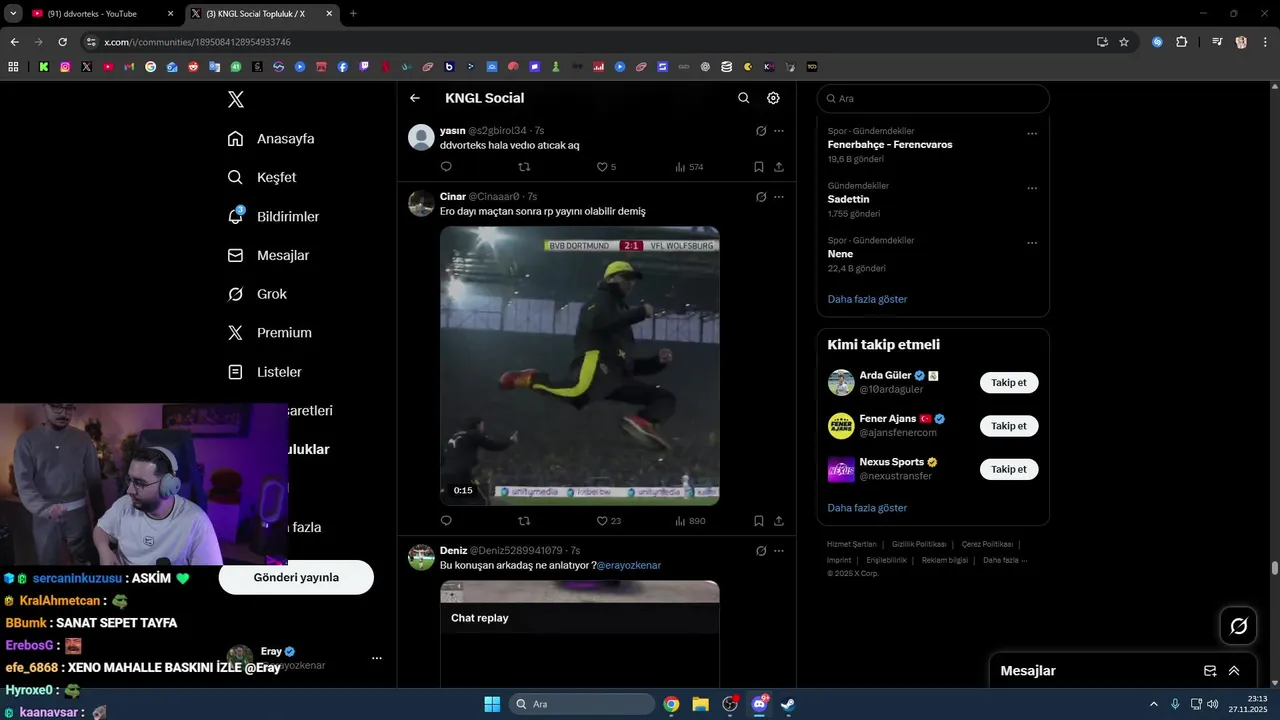Open Nene trending topic

click(840, 254)
